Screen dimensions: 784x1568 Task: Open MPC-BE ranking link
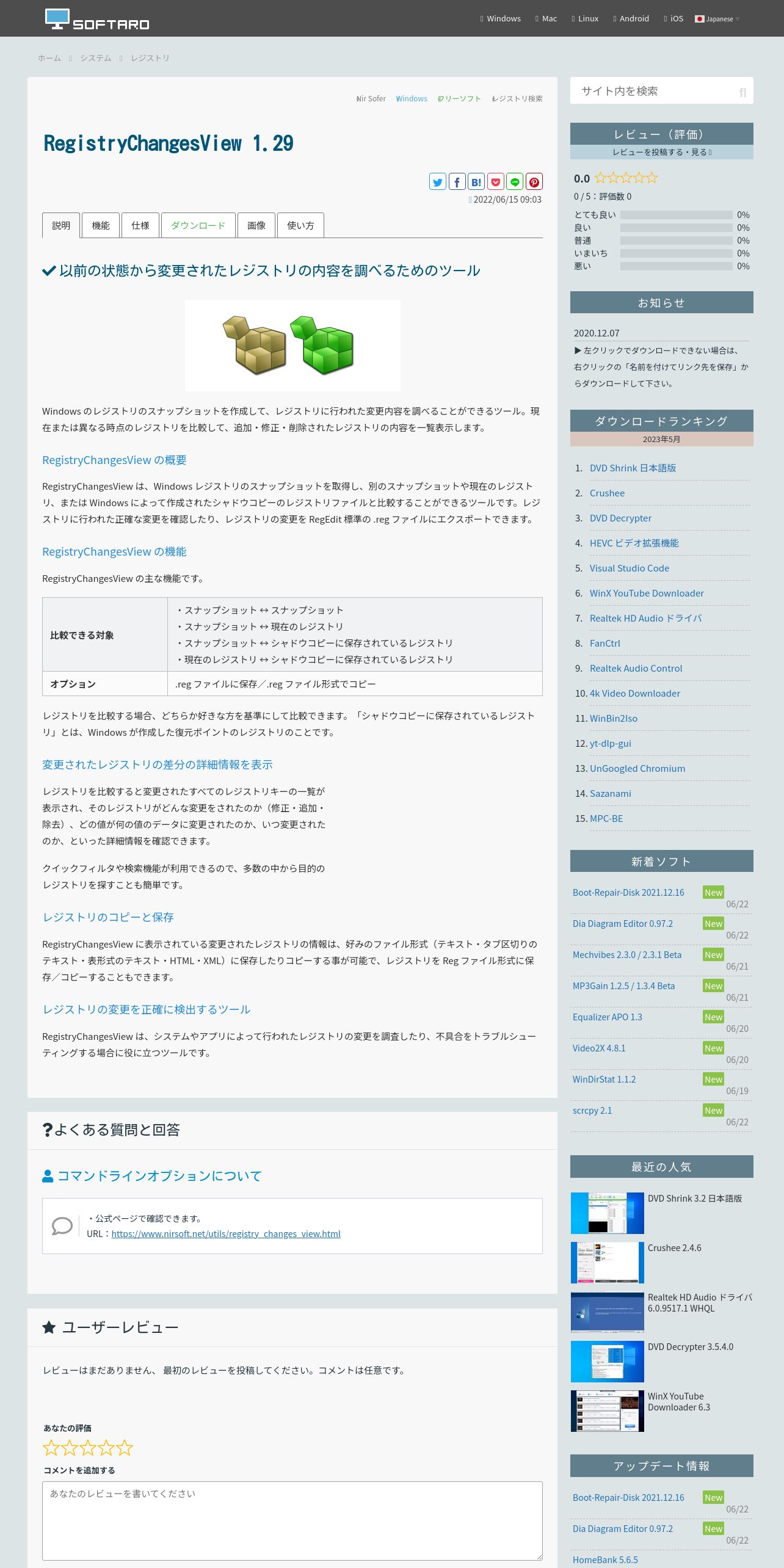click(x=606, y=818)
